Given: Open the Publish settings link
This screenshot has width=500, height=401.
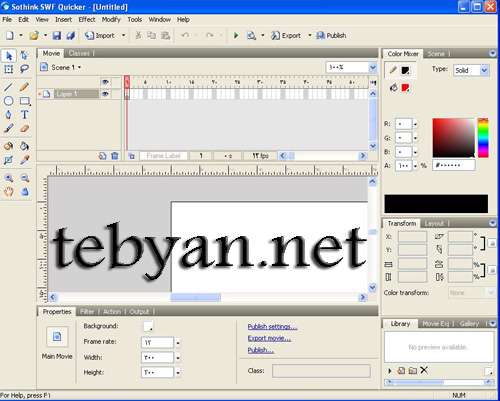Looking at the screenshot, I should (x=272, y=327).
